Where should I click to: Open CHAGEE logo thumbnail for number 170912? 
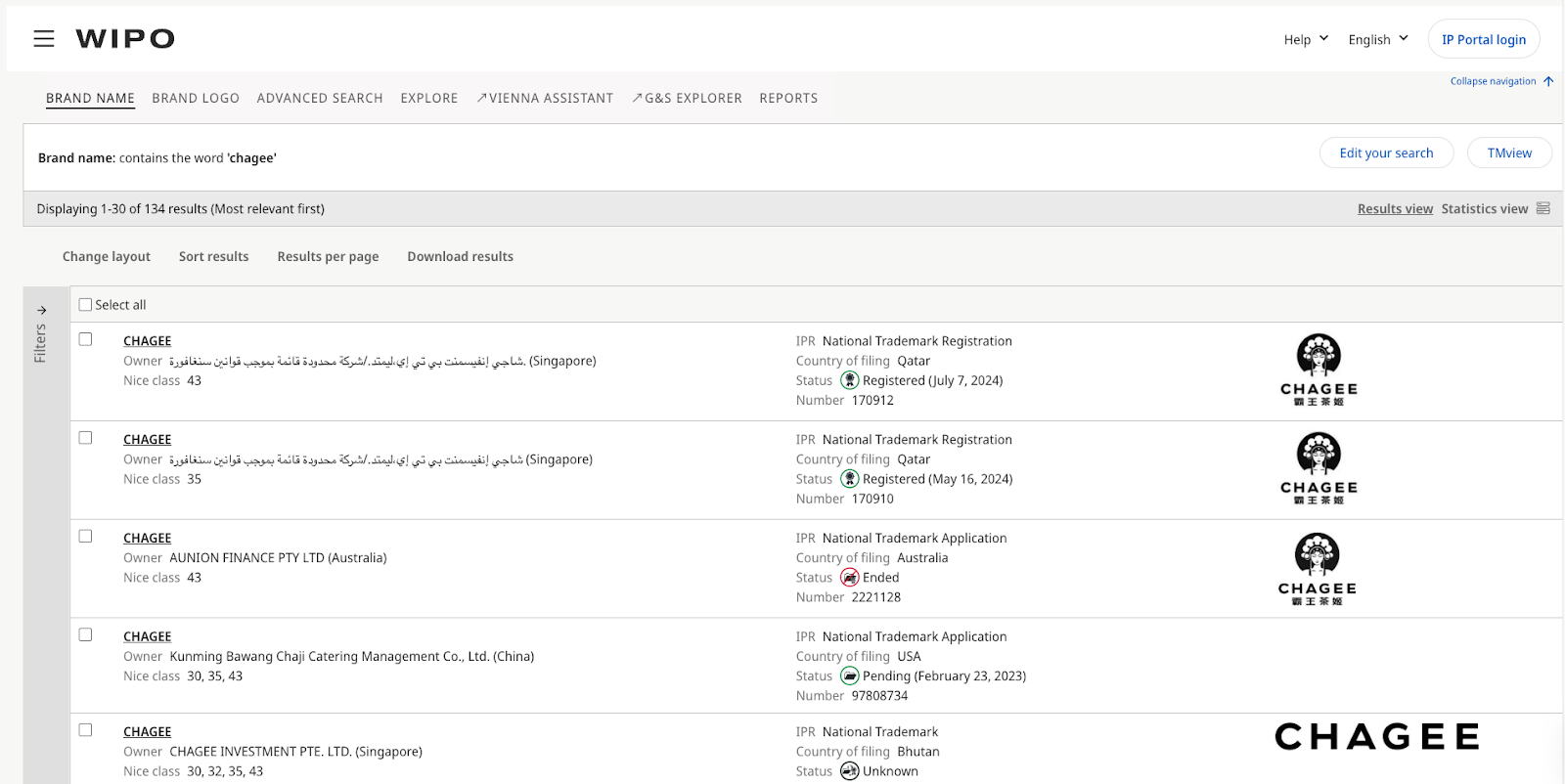1319,370
